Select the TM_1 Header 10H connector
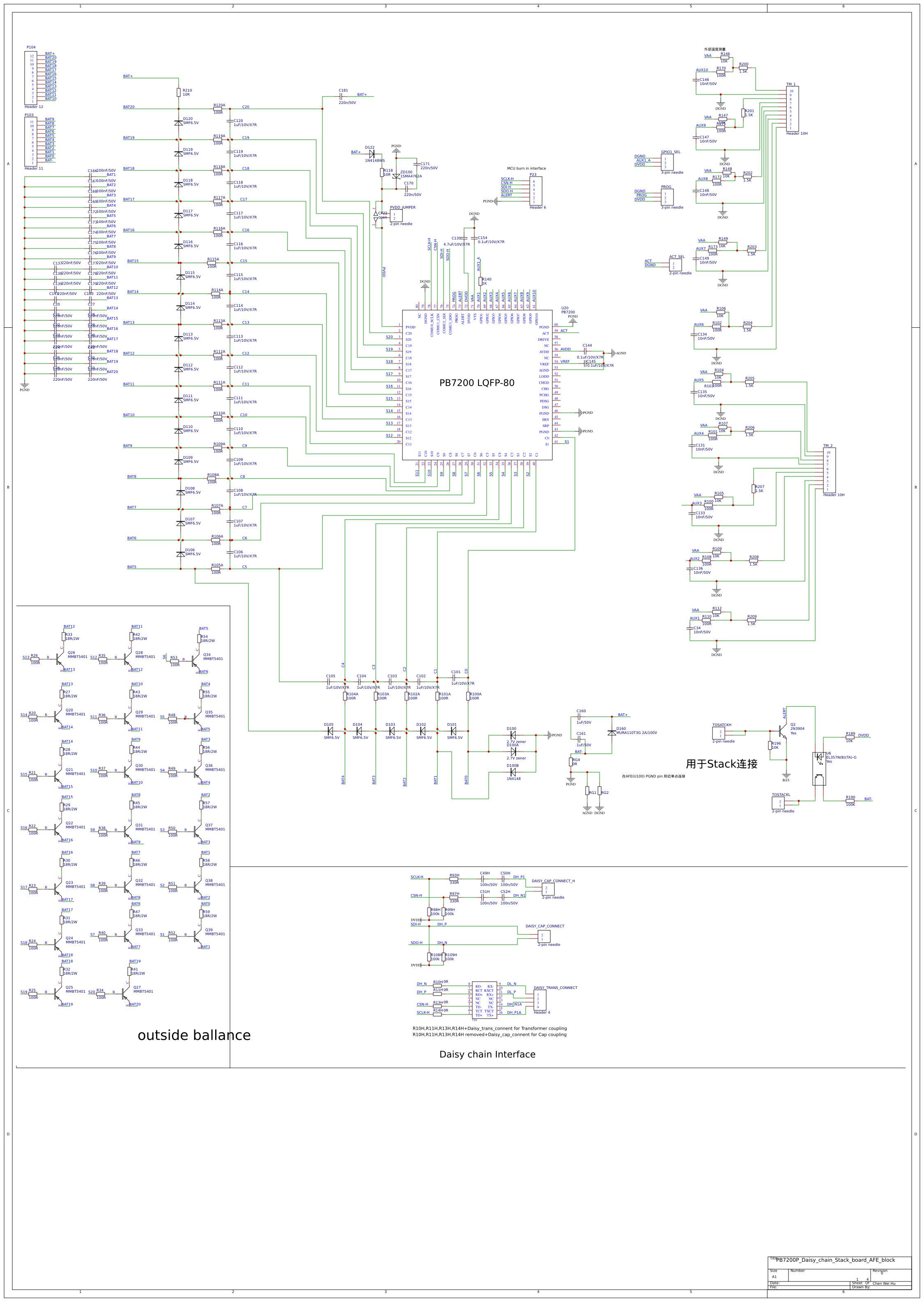Screen dimensions: 924x1302 (792, 109)
